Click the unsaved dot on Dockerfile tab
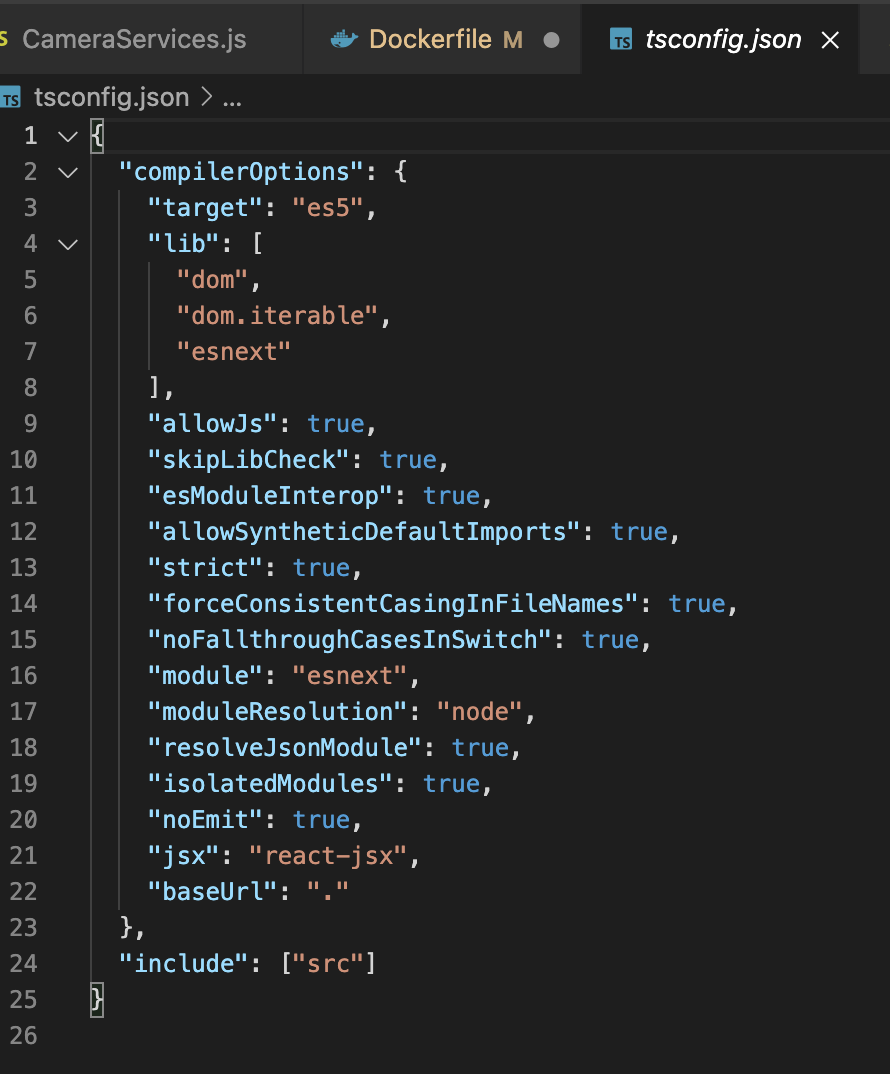890x1074 pixels. [x=551, y=41]
